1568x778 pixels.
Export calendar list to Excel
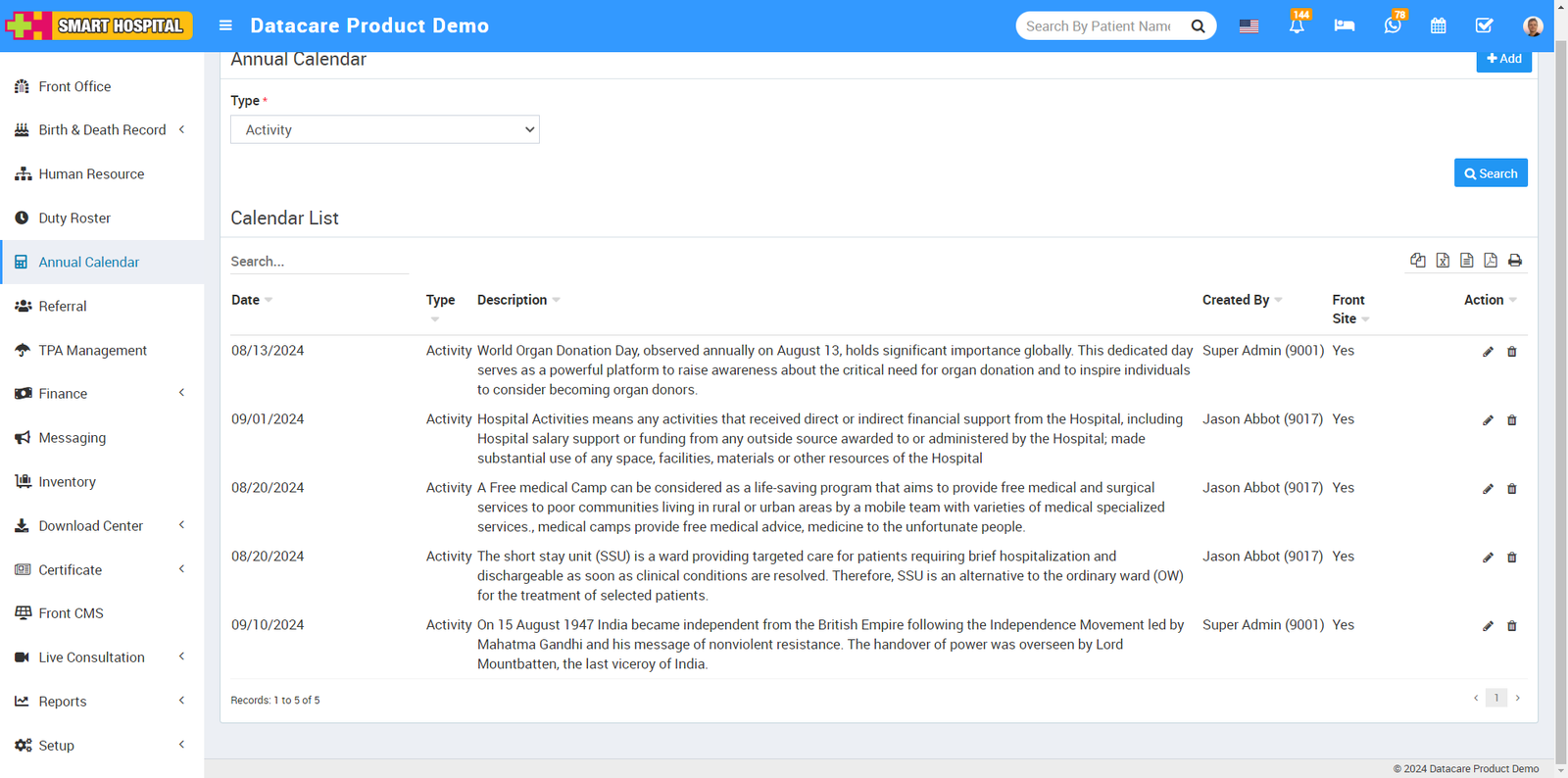coord(1443,261)
